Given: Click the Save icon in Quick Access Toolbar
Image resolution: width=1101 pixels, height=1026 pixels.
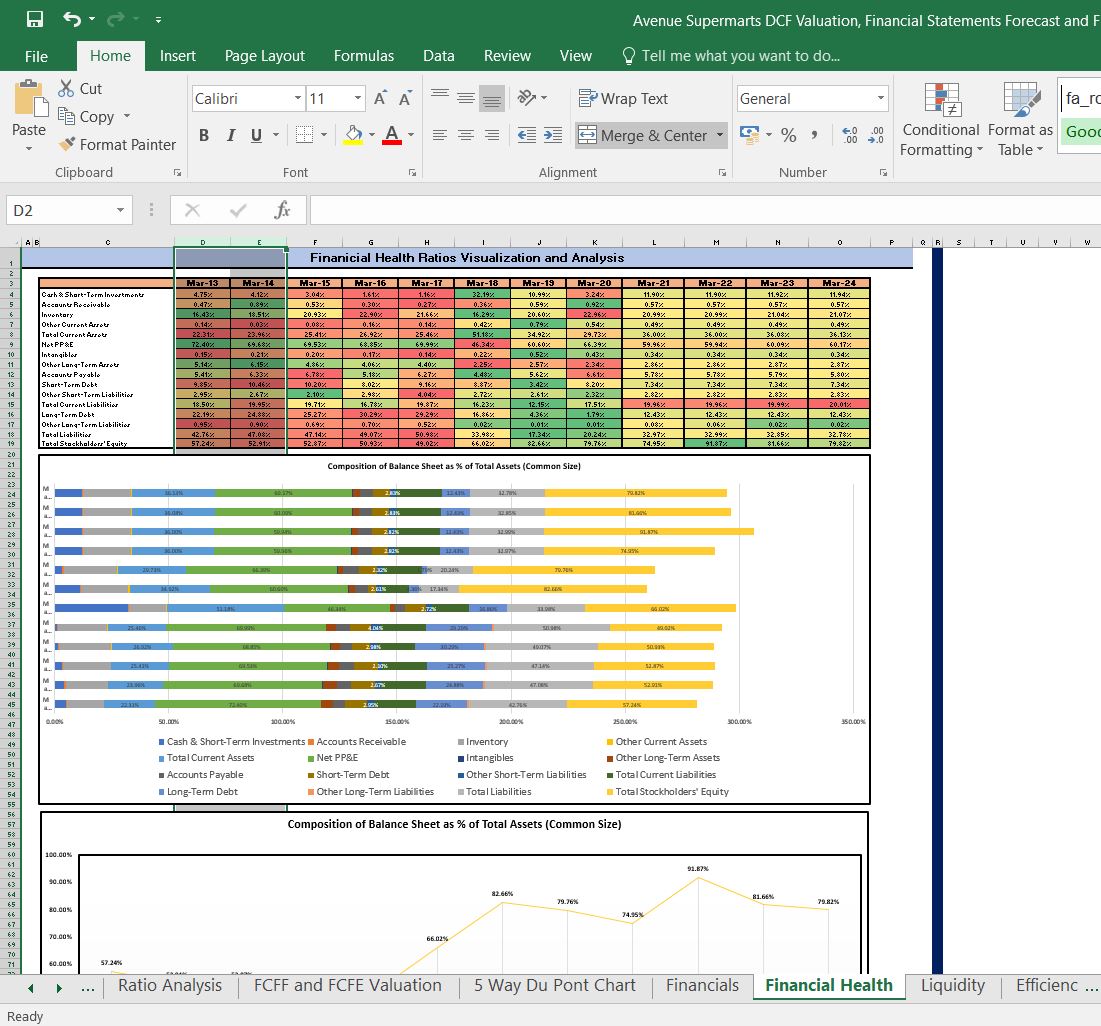Looking at the screenshot, I should click(34, 19).
